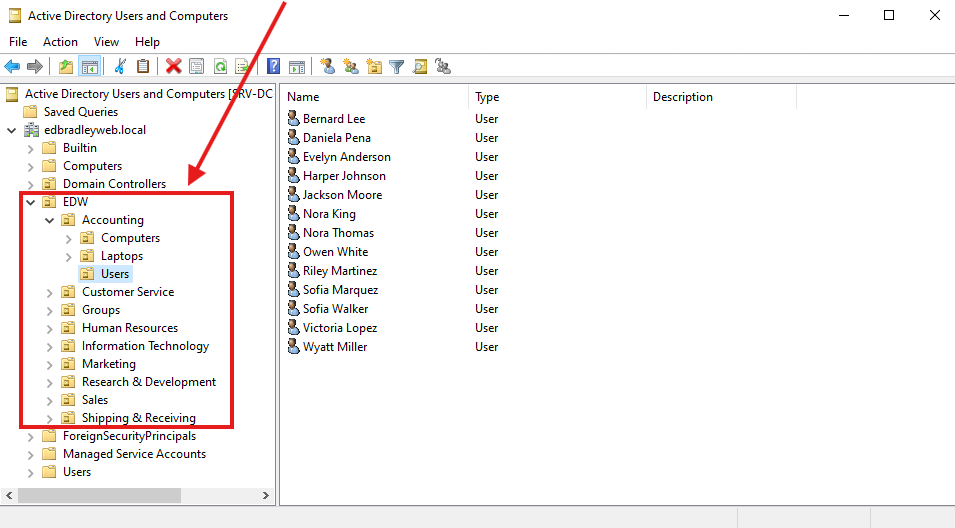This screenshot has width=955, height=528.
Task: Toggle Show/Hide Console Tree toolbar icon
Action: [x=90, y=66]
